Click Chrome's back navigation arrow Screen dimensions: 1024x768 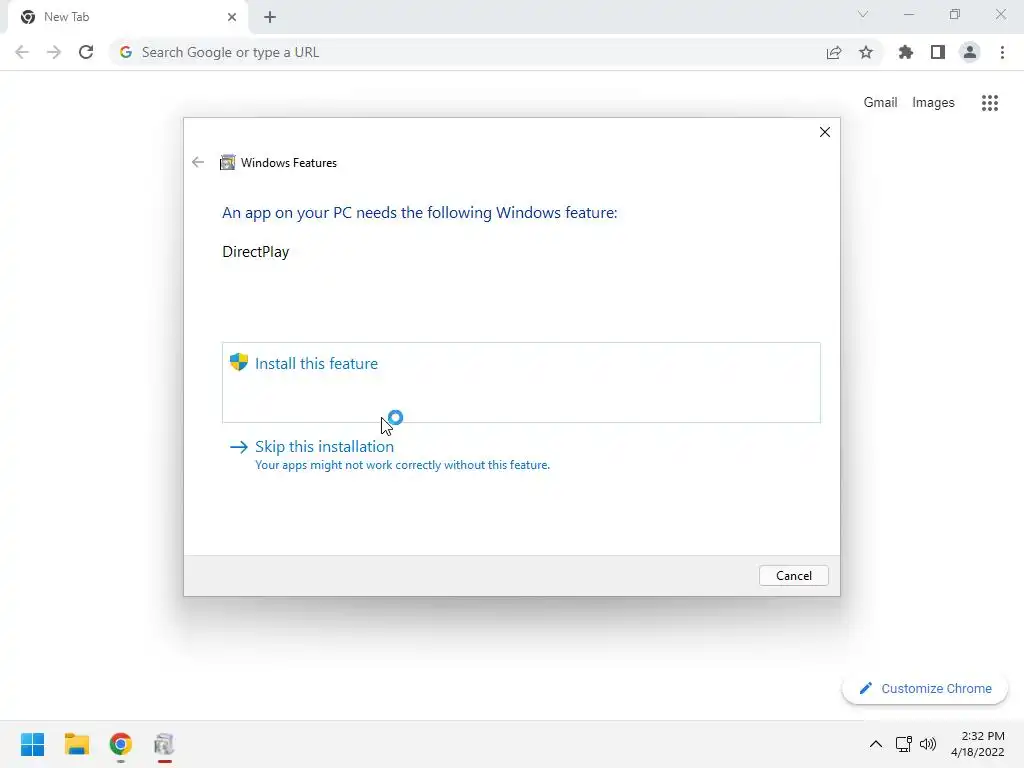(22, 52)
